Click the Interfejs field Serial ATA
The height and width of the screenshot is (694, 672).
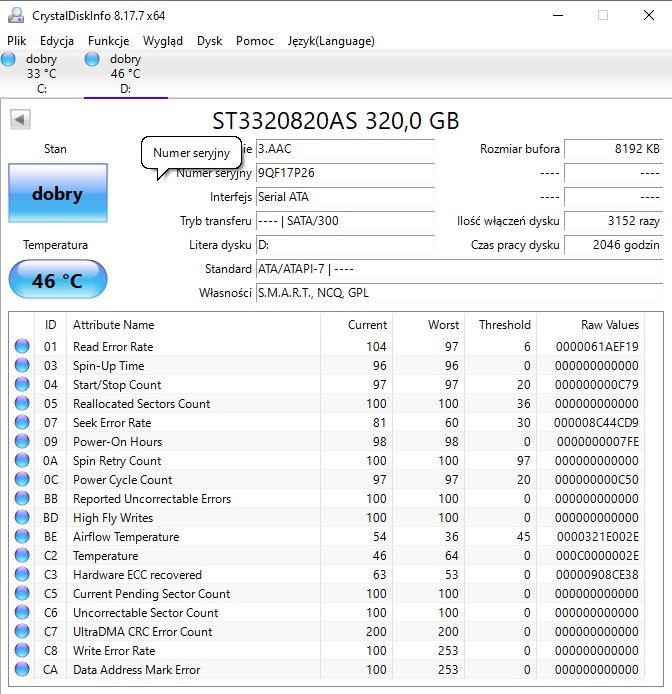(x=345, y=197)
